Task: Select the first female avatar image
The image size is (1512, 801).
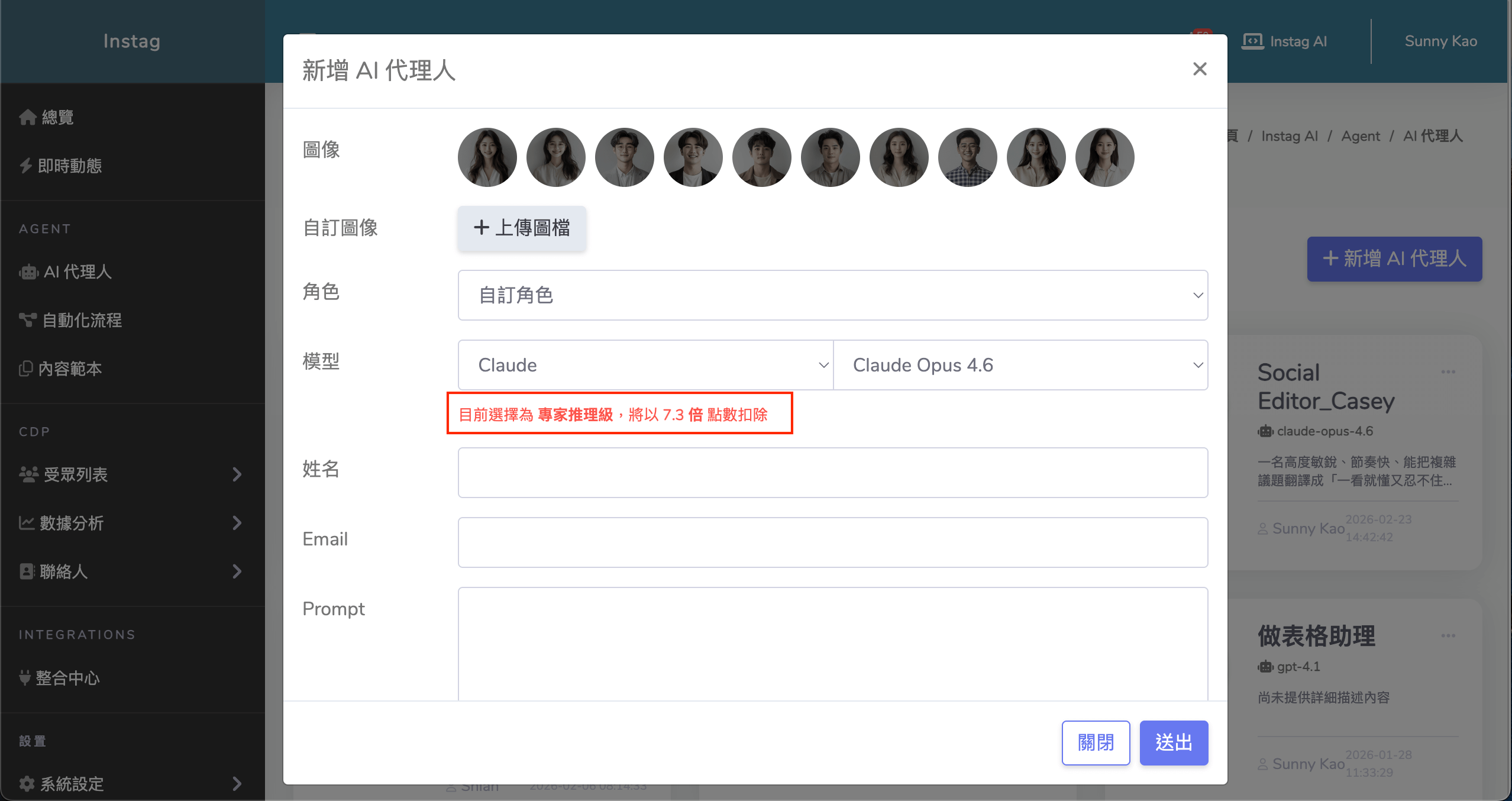Action: coord(487,157)
